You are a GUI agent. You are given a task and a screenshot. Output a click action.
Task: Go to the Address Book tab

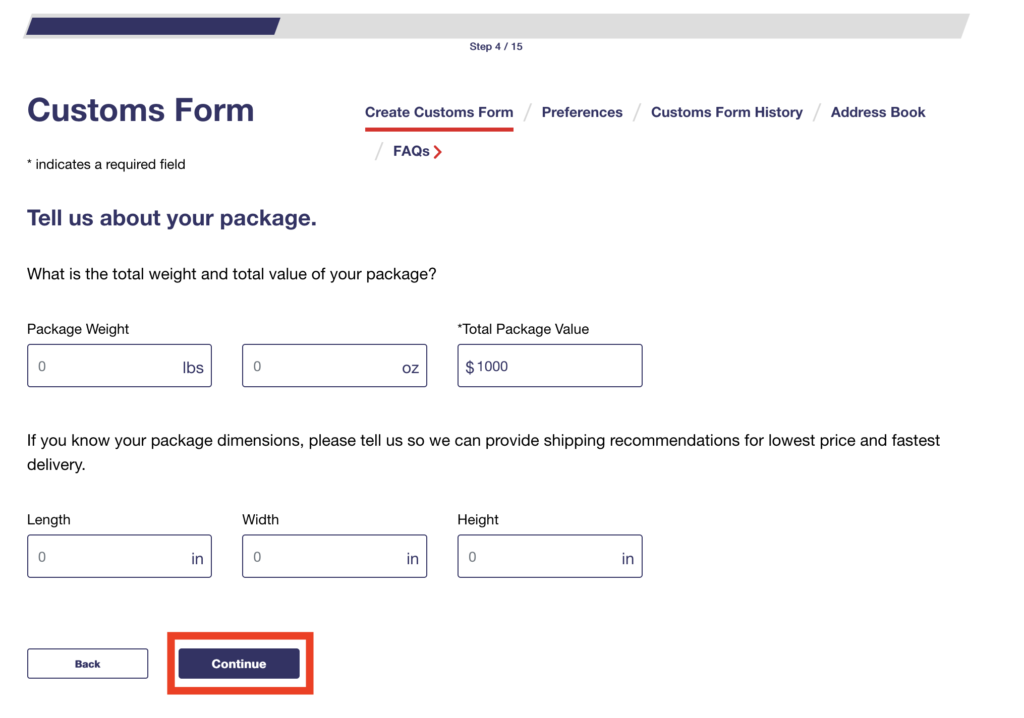coord(878,112)
